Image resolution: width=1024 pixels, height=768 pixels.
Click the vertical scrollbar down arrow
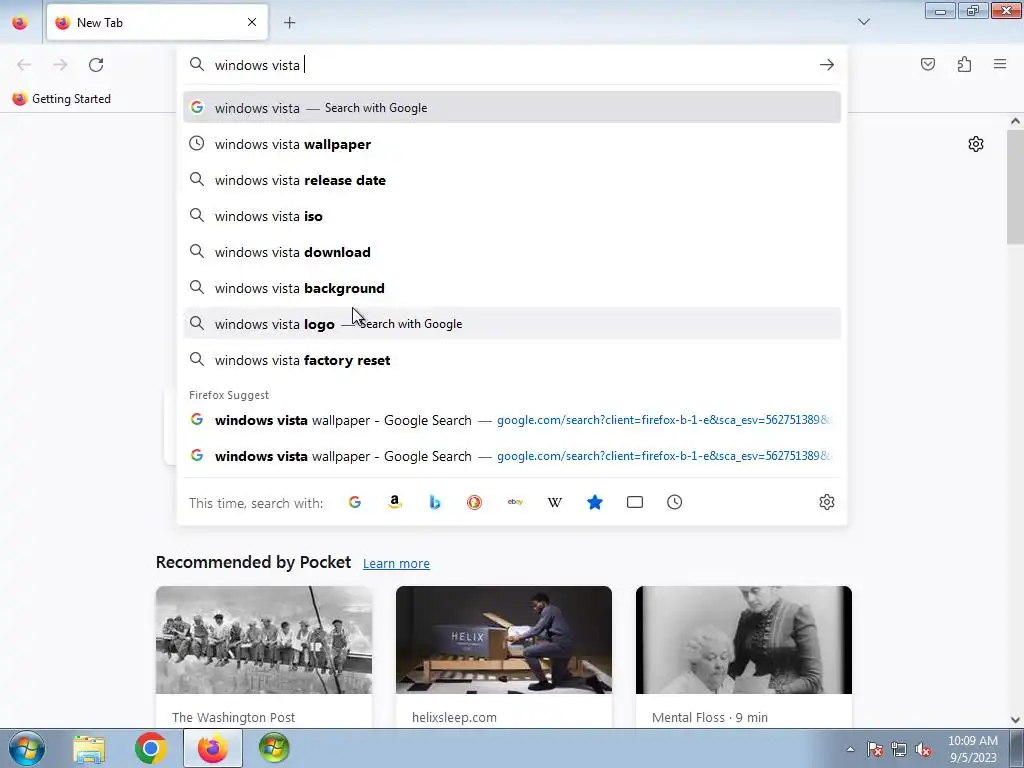1015,720
